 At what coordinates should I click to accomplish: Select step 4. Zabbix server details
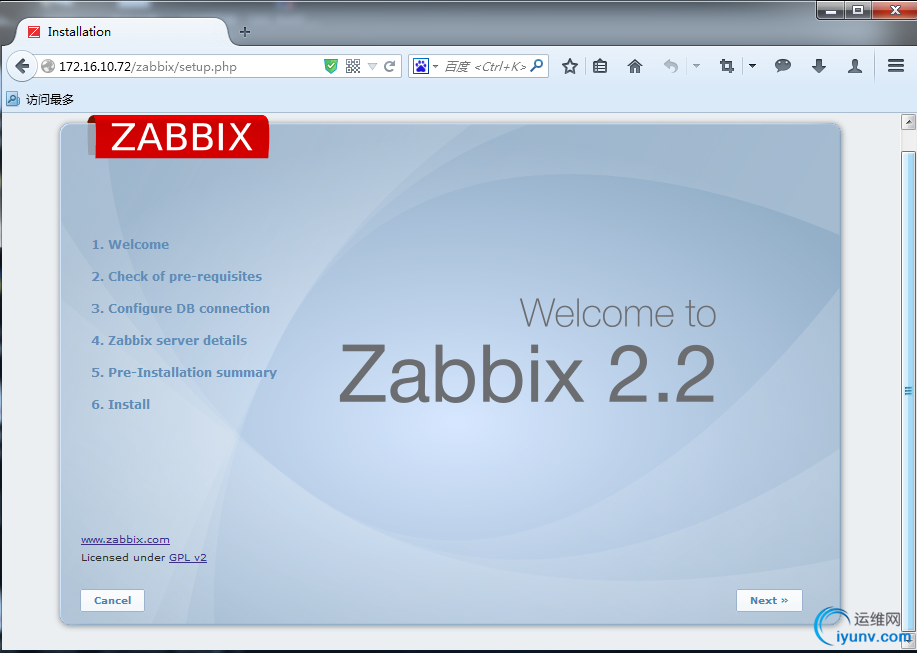(169, 340)
